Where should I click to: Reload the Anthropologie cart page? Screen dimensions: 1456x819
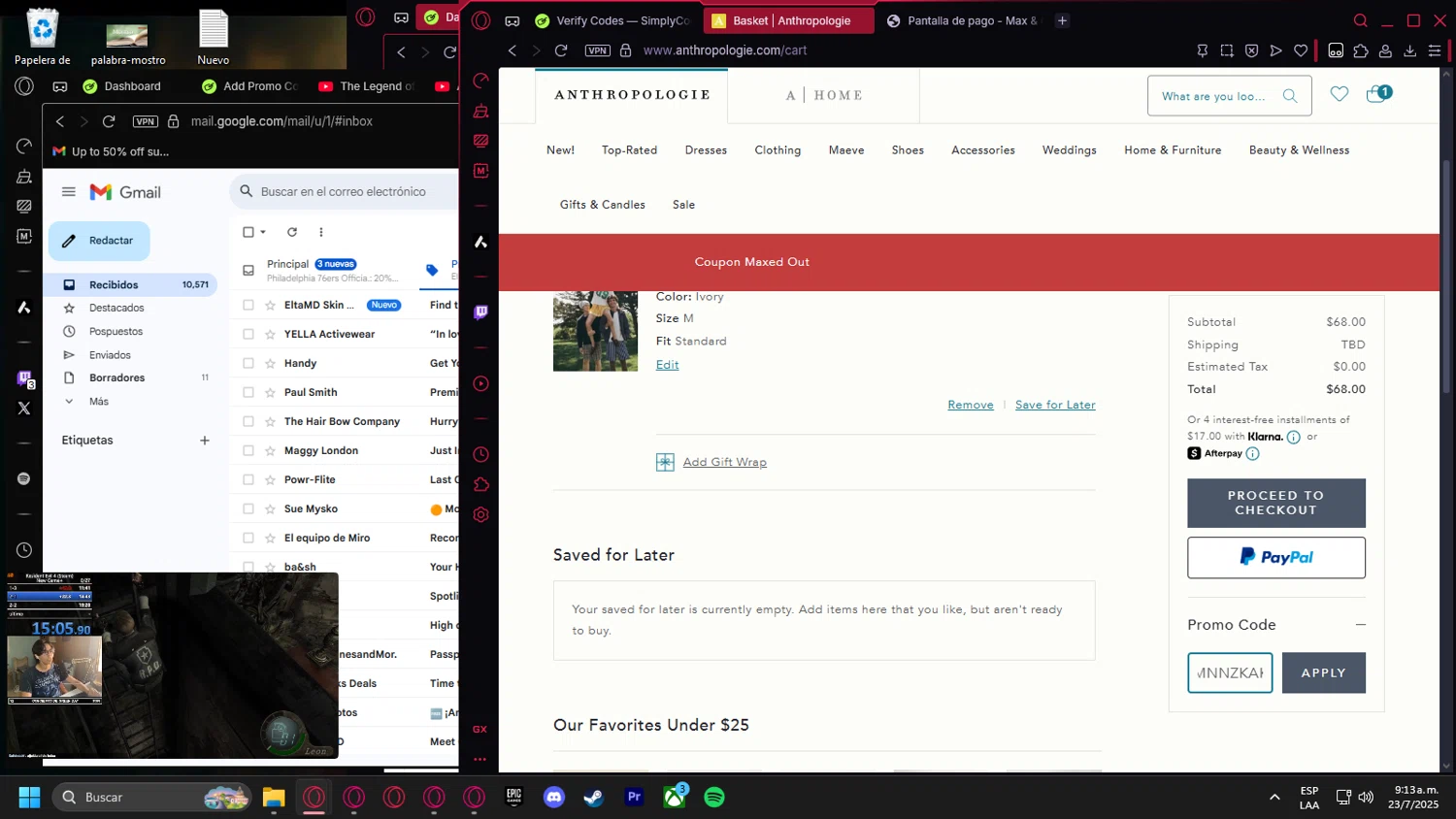561,50
